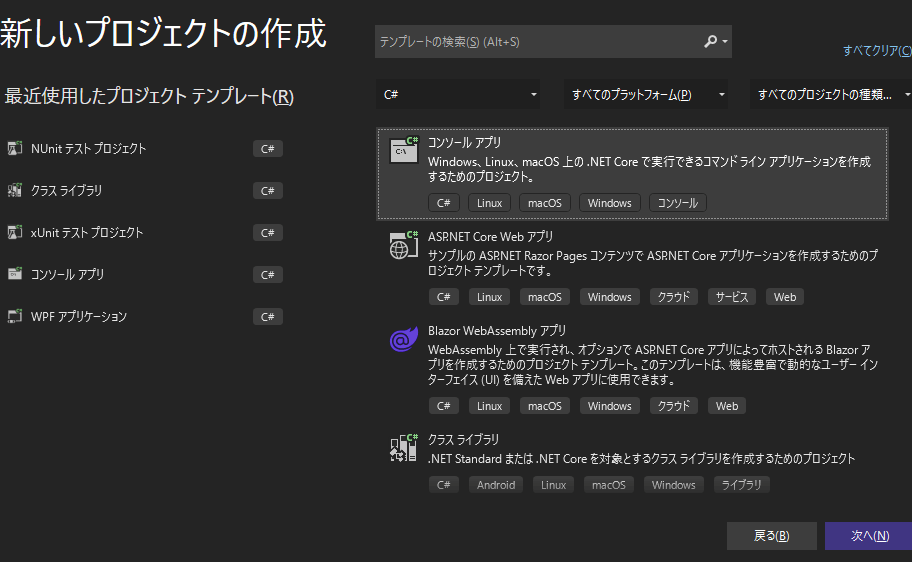Select recent NUnit テスト プロジェクト template
912x562 pixels.
88,148
